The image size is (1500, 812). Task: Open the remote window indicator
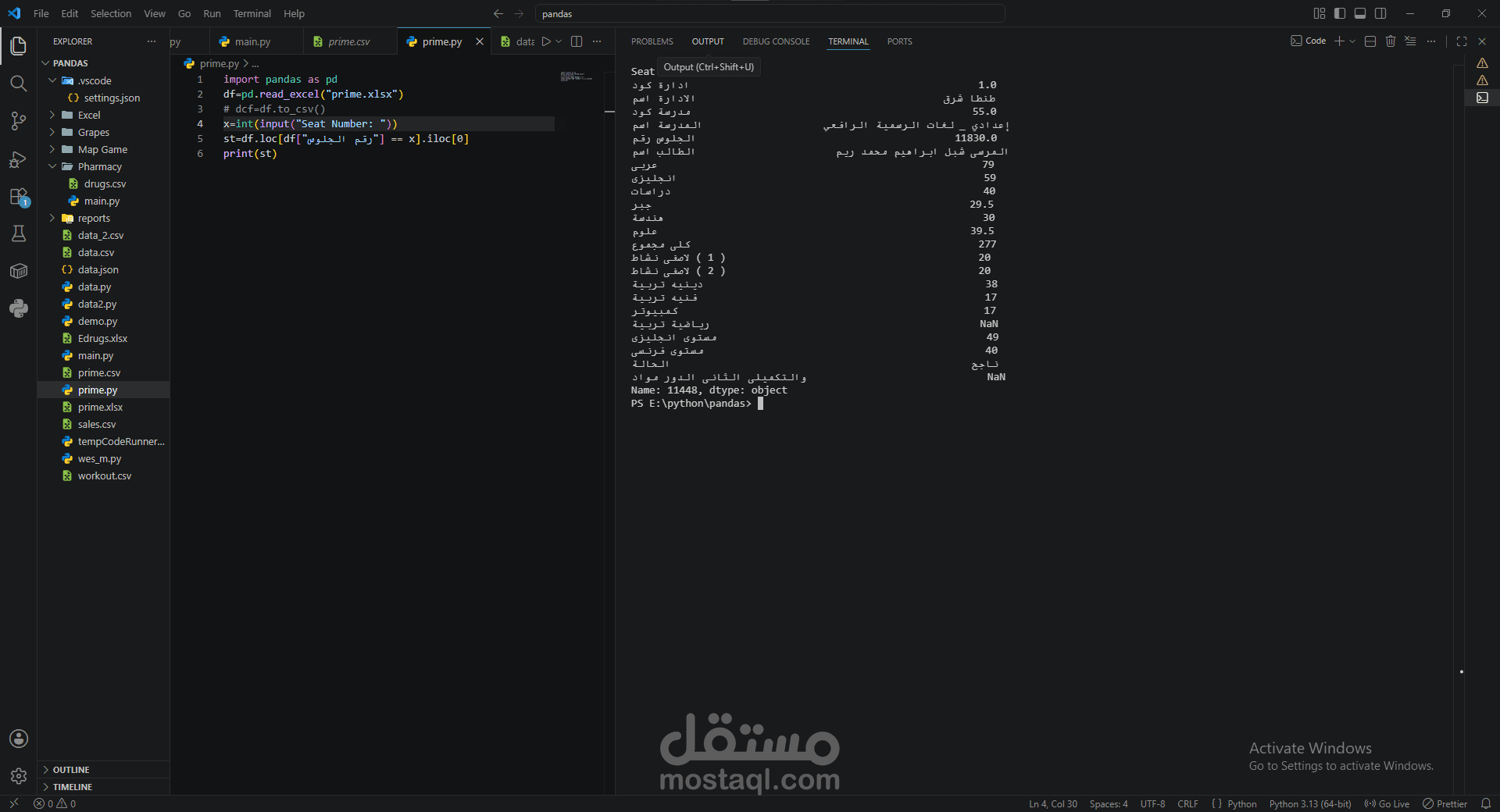coord(14,803)
